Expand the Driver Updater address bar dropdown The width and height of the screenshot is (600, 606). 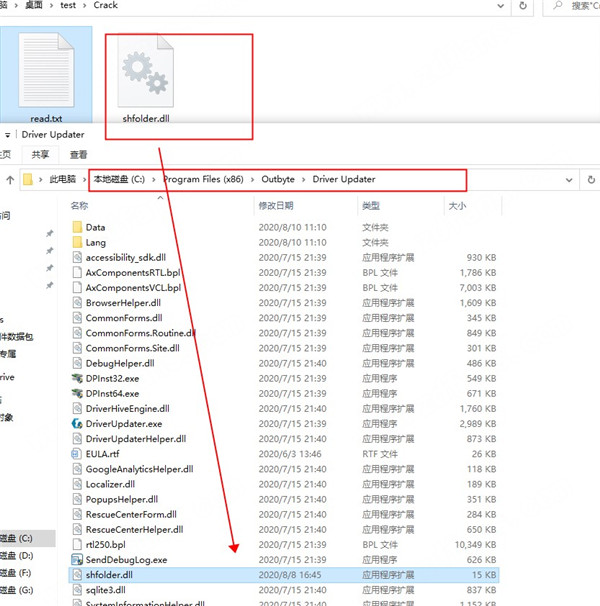click(569, 180)
